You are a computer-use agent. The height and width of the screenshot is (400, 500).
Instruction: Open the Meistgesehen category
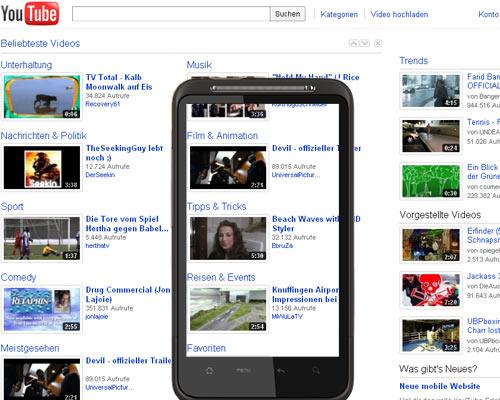coord(30,348)
